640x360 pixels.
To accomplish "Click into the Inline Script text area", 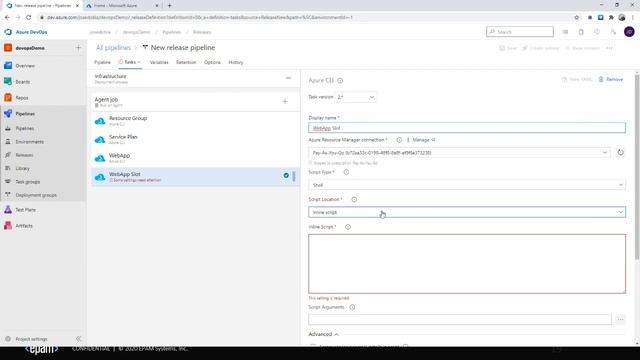I will (467, 264).
